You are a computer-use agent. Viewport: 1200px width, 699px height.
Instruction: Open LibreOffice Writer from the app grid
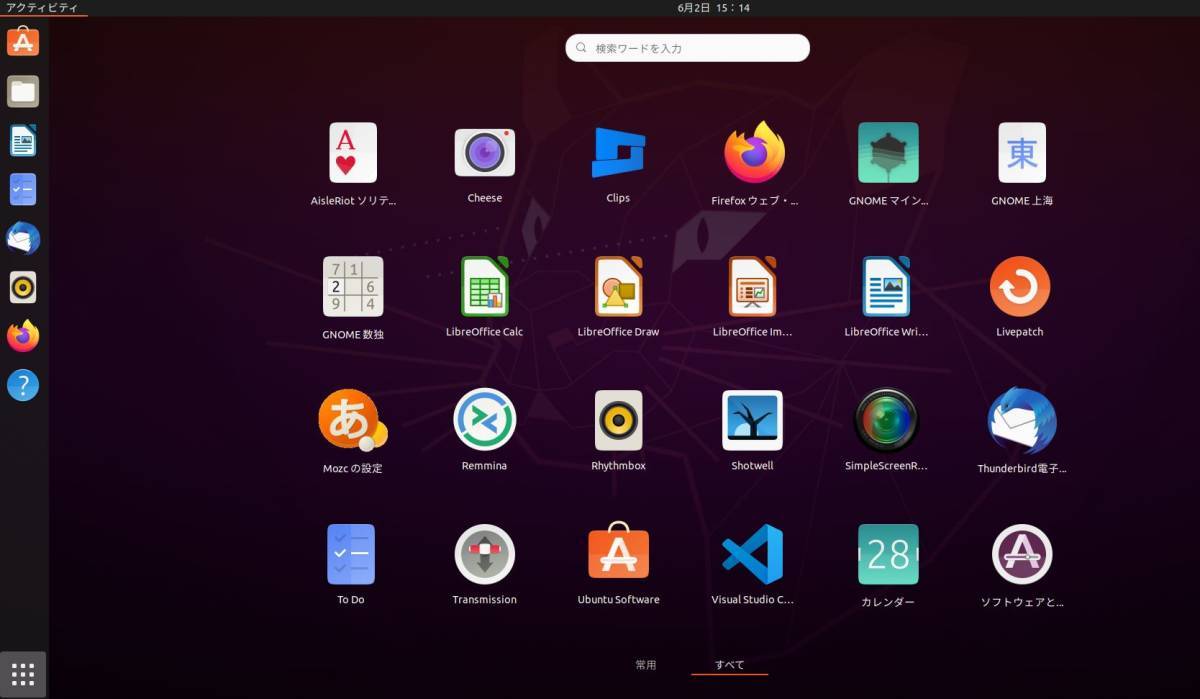(x=886, y=286)
